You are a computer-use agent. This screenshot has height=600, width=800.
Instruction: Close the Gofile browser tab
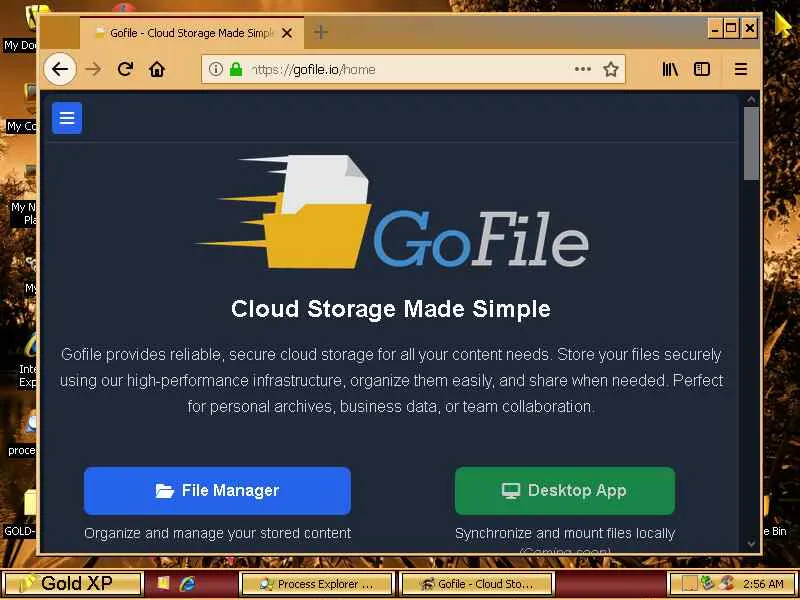click(287, 33)
